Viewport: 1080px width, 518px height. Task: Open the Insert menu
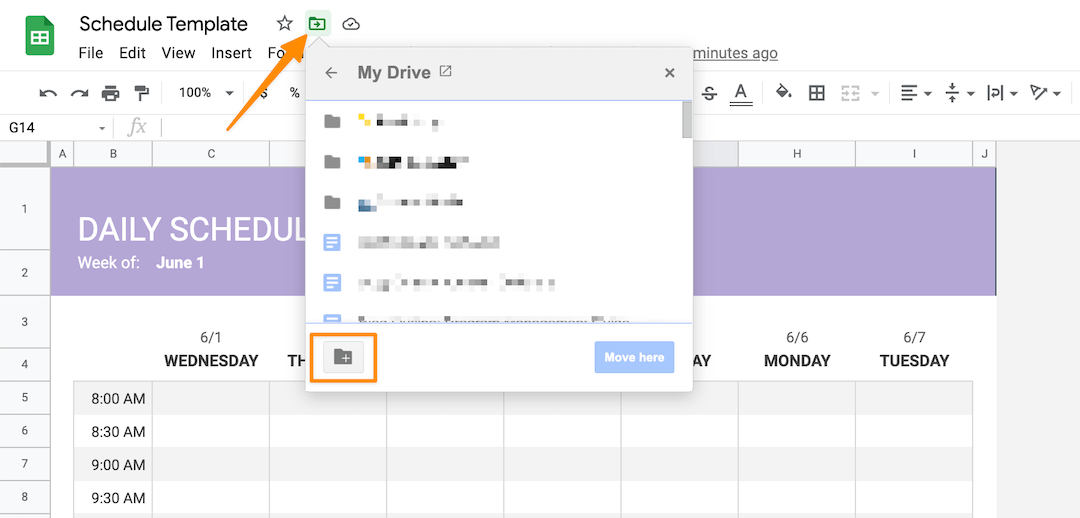pyautogui.click(x=231, y=53)
